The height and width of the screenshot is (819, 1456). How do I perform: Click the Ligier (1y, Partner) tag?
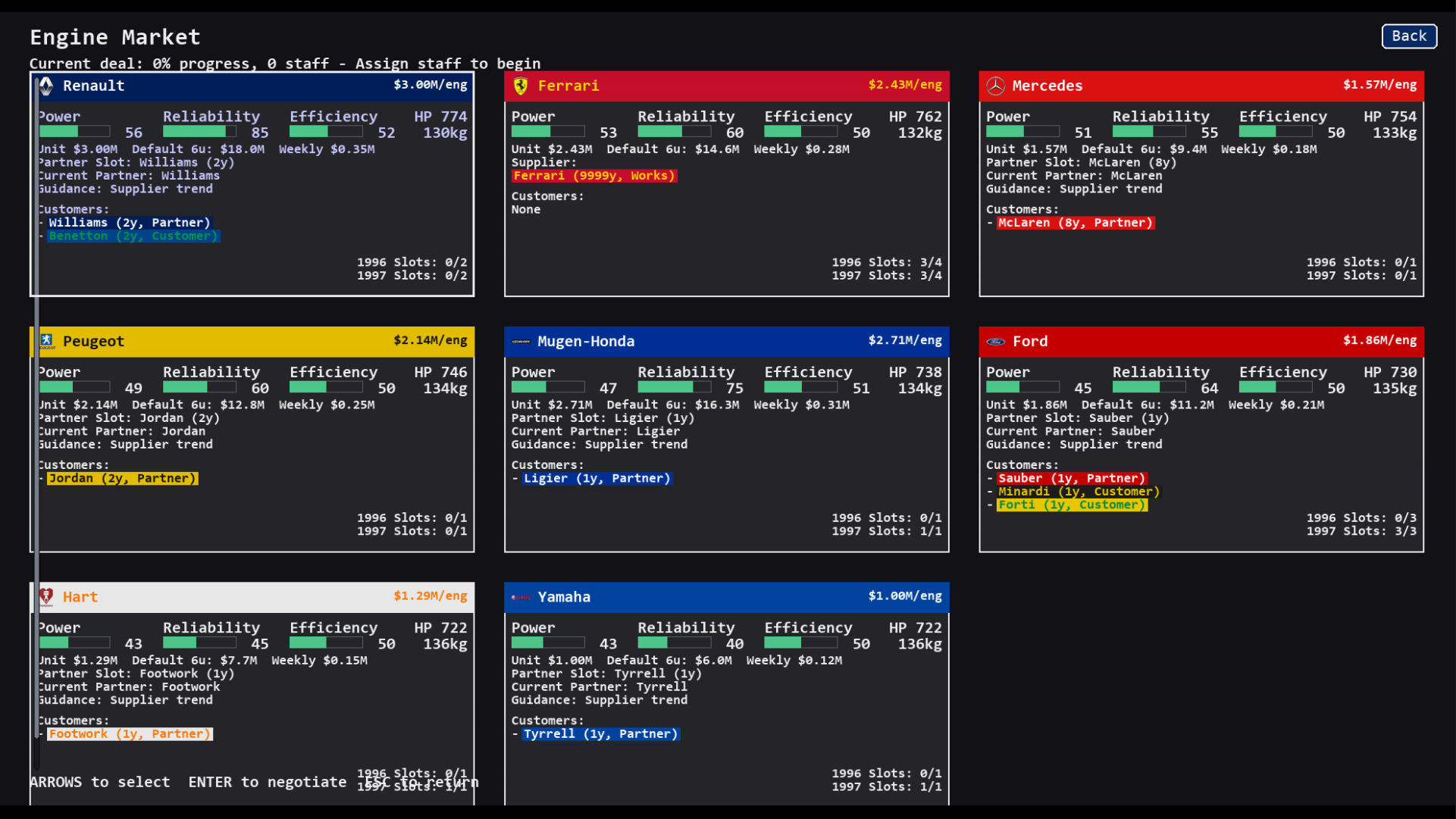click(597, 479)
